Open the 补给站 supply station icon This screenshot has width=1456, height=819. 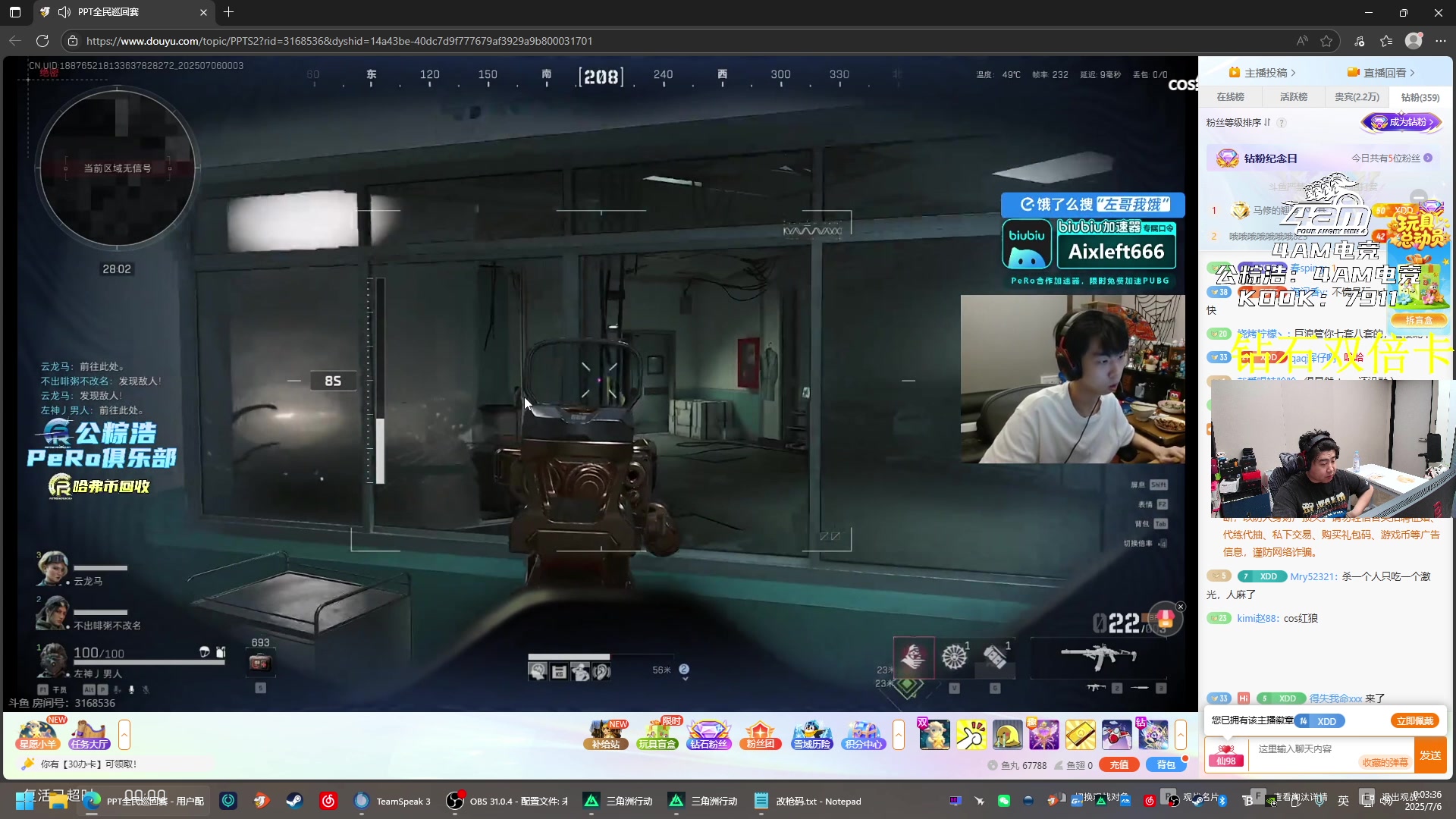606,734
